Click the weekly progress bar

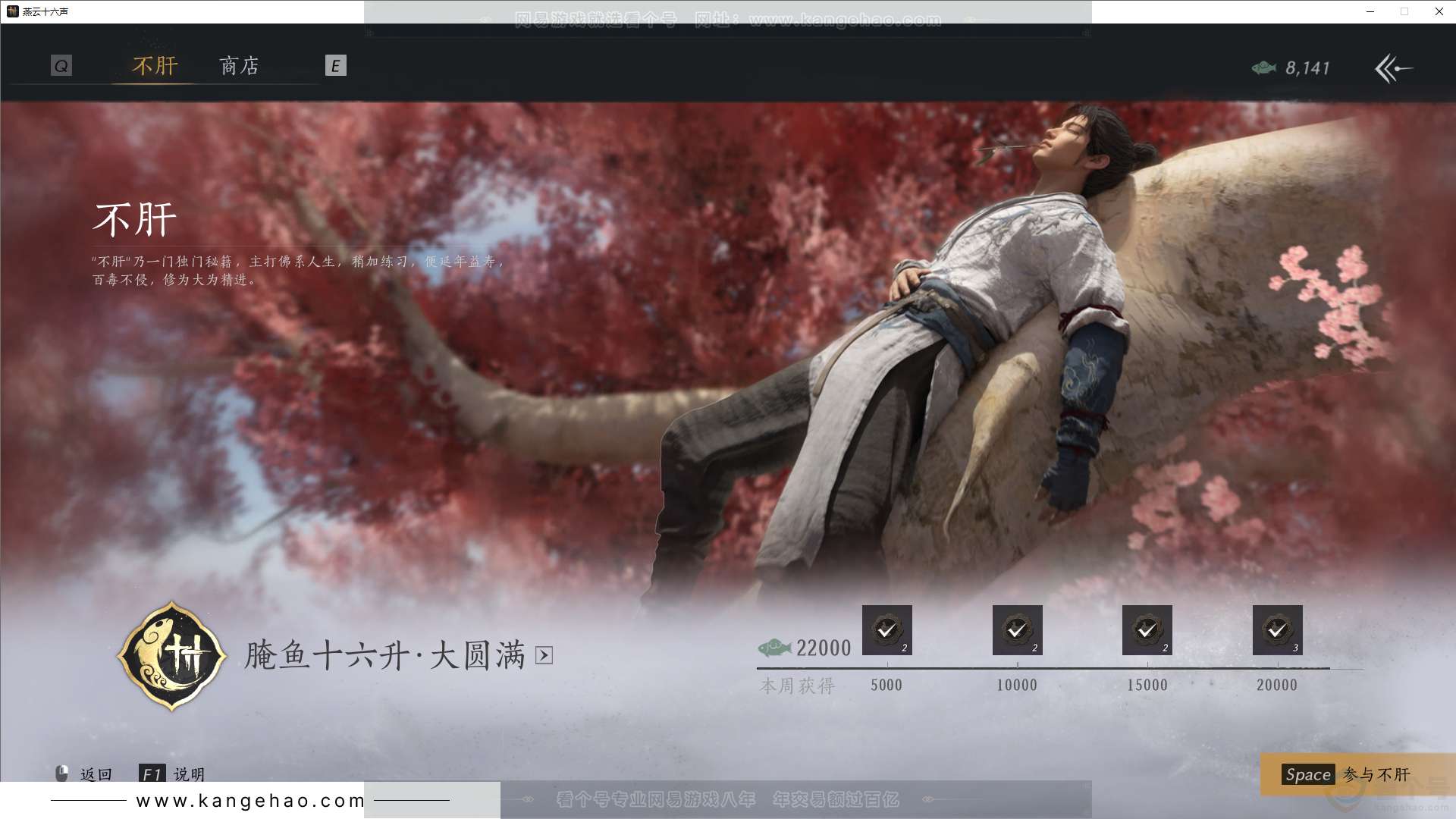coord(1059,668)
